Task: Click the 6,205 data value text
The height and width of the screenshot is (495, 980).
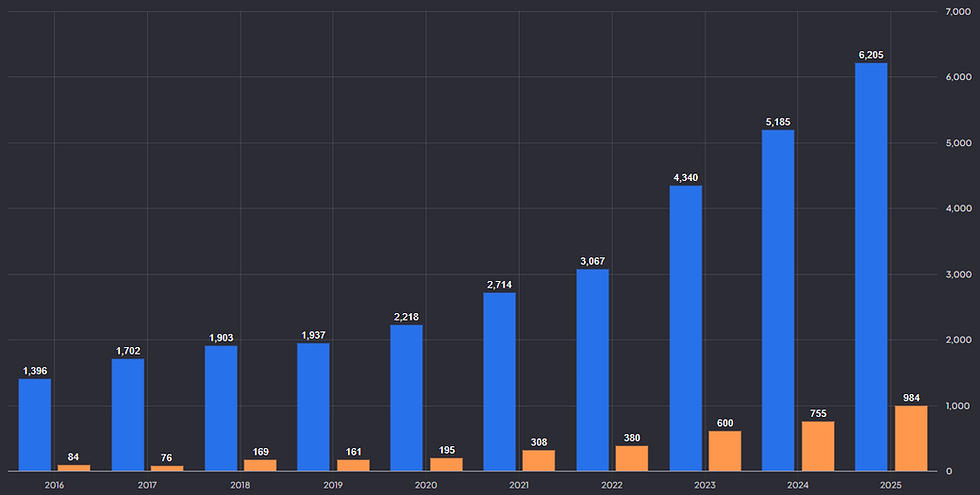Action: coord(871,55)
